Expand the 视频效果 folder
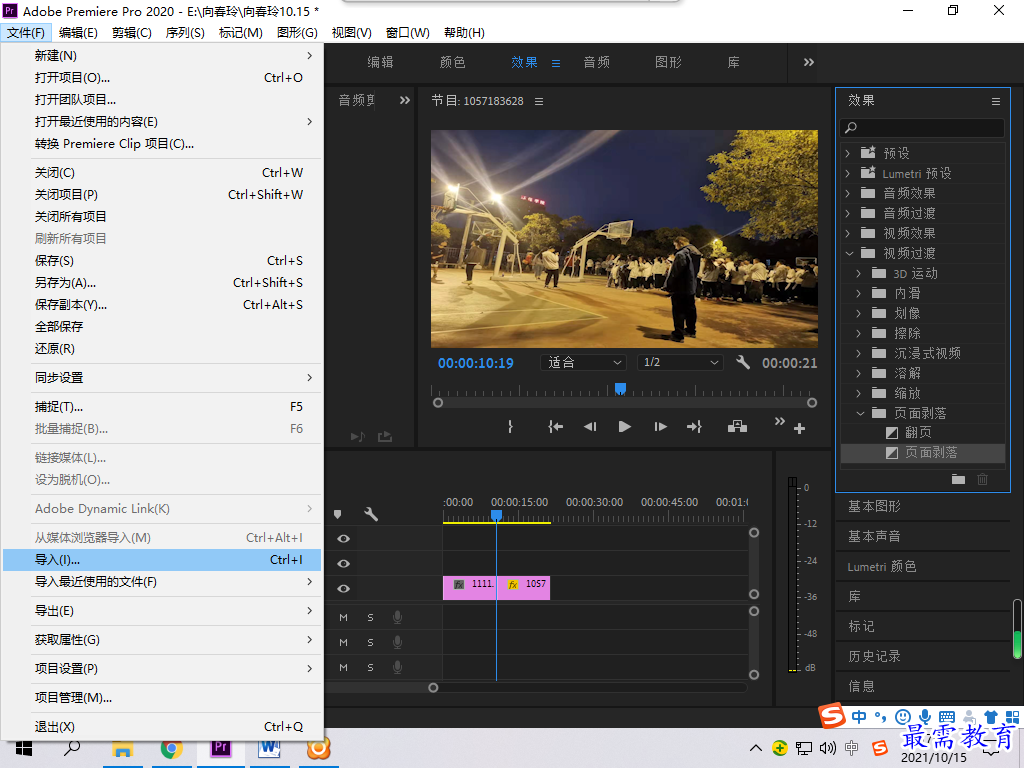 [848, 233]
